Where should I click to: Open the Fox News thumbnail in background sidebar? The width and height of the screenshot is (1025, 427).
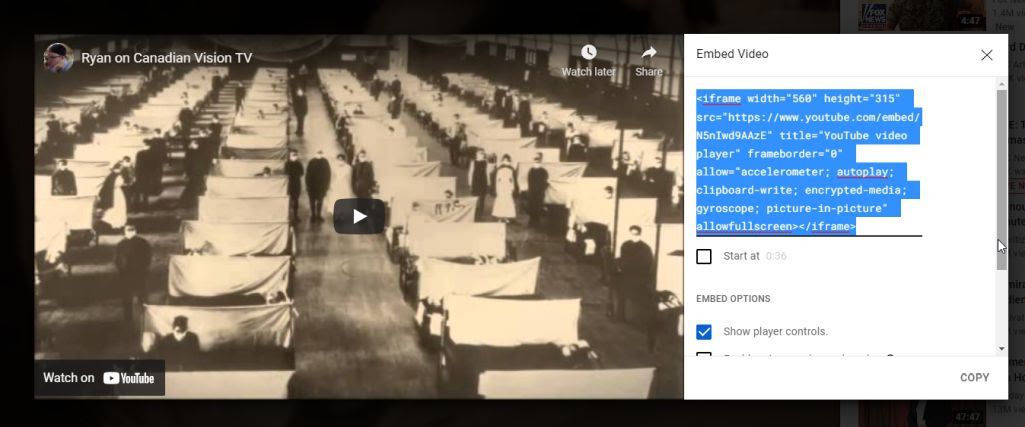[921, 16]
